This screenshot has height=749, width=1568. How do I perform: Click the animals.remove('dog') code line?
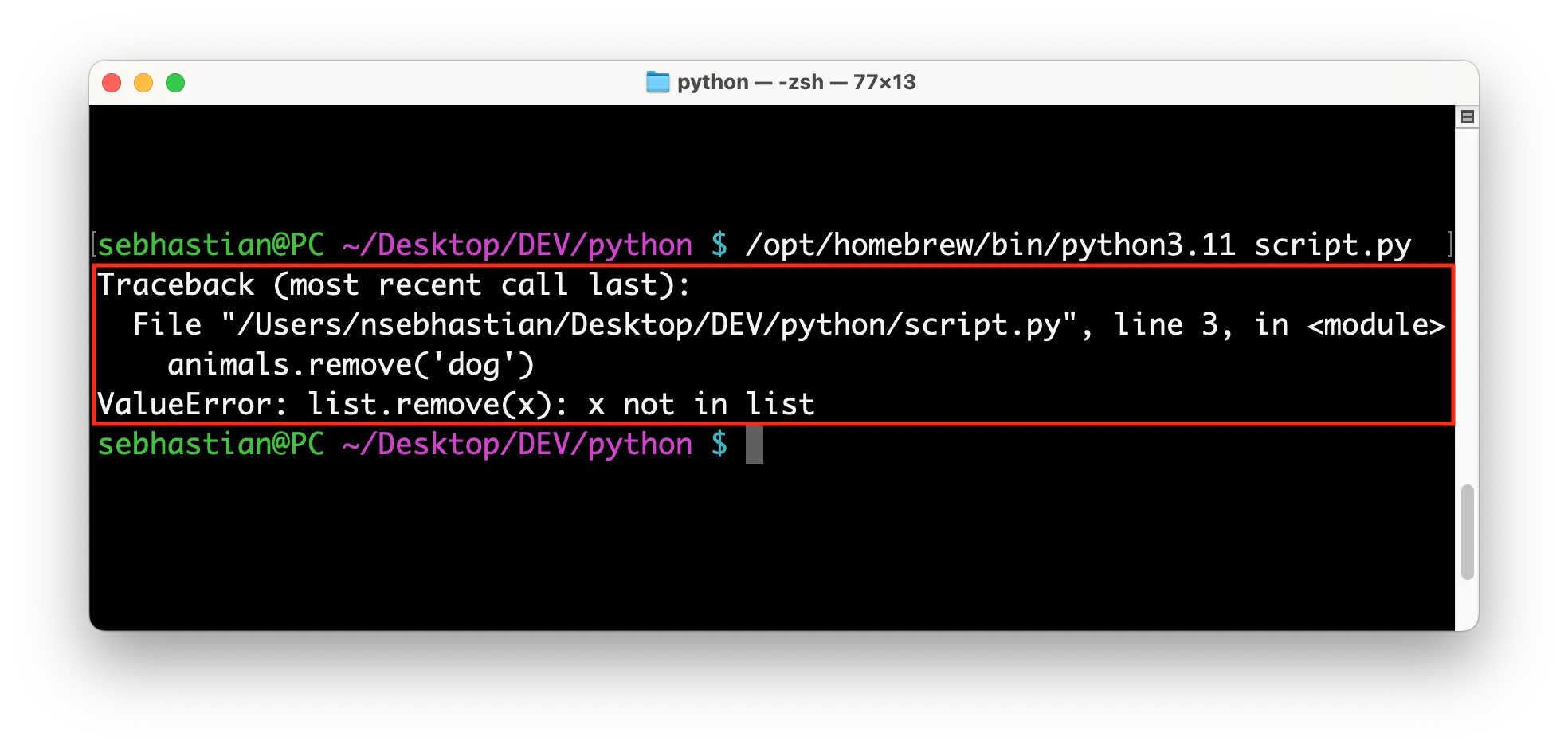click(351, 364)
